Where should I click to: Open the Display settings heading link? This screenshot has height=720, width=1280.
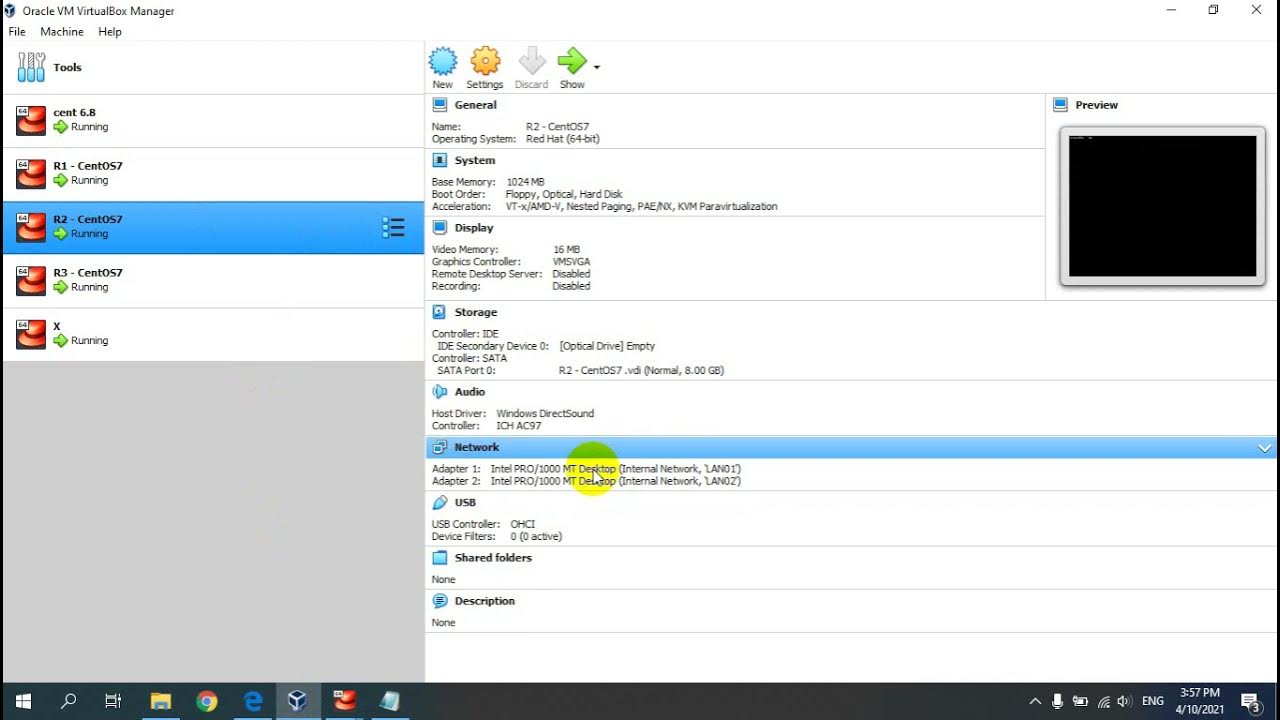[474, 228]
